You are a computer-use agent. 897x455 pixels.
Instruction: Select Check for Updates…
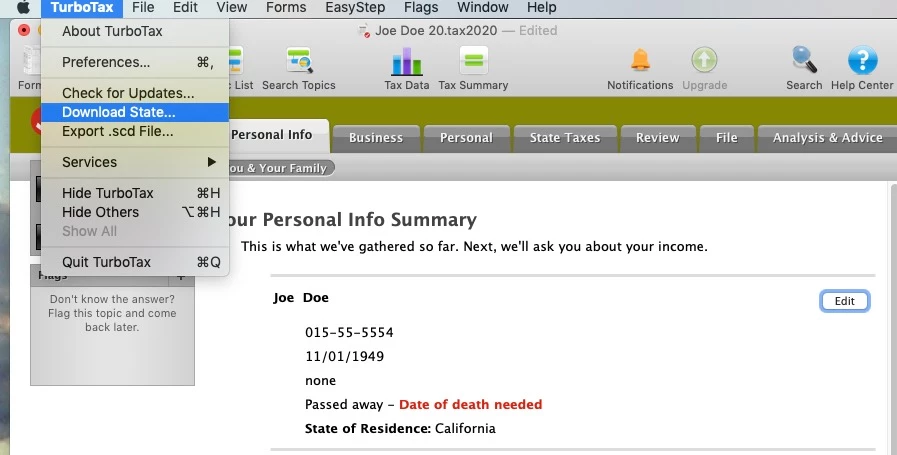[135, 93]
